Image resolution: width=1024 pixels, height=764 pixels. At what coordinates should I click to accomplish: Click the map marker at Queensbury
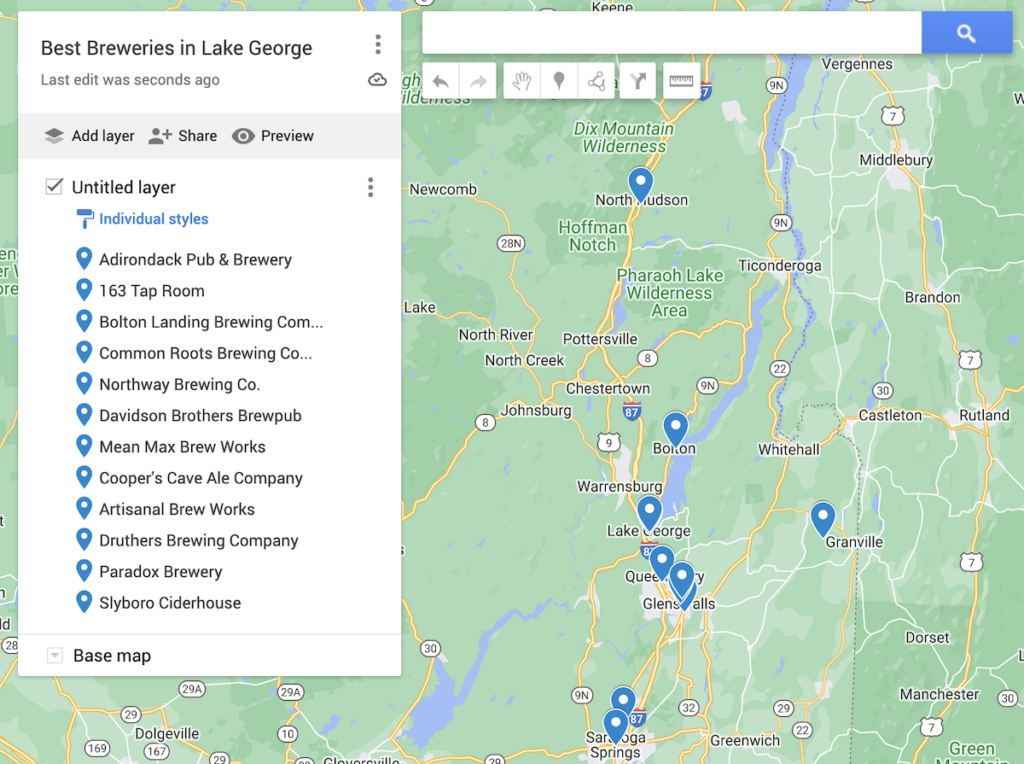click(x=661, y=562)
